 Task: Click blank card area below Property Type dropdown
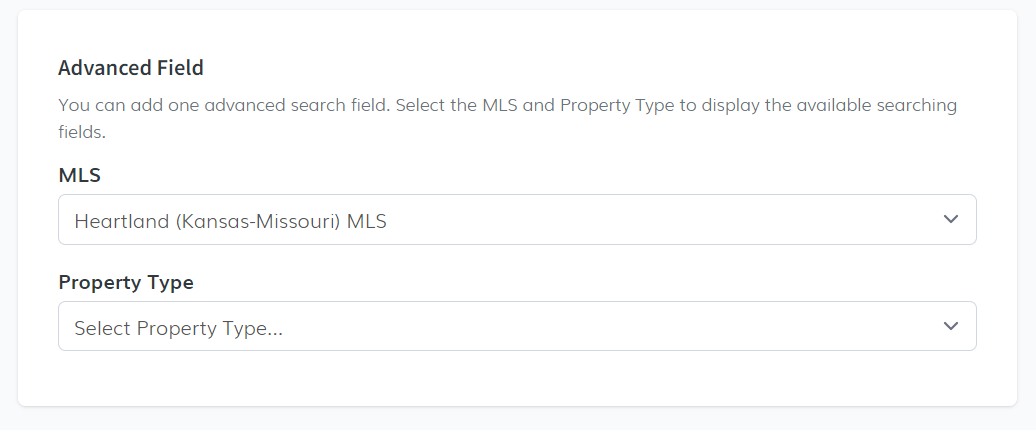click(517, 380)
